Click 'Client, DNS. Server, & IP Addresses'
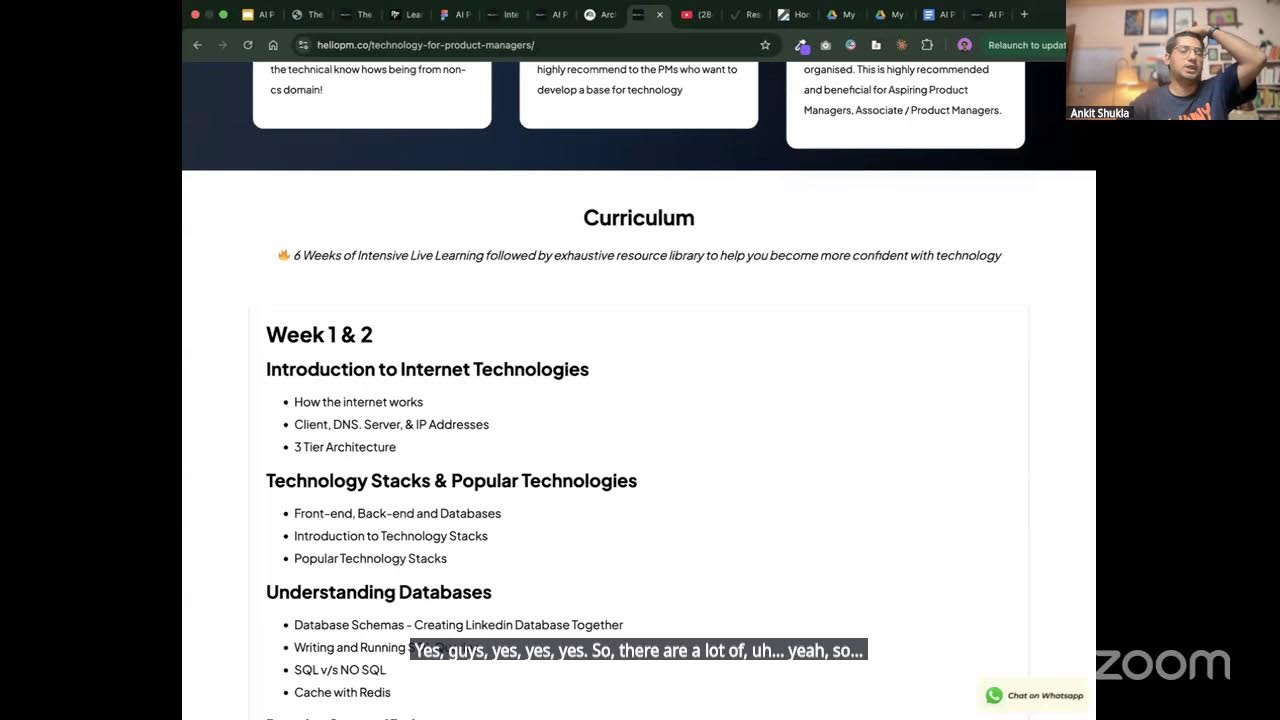 (x=391, y=424)
